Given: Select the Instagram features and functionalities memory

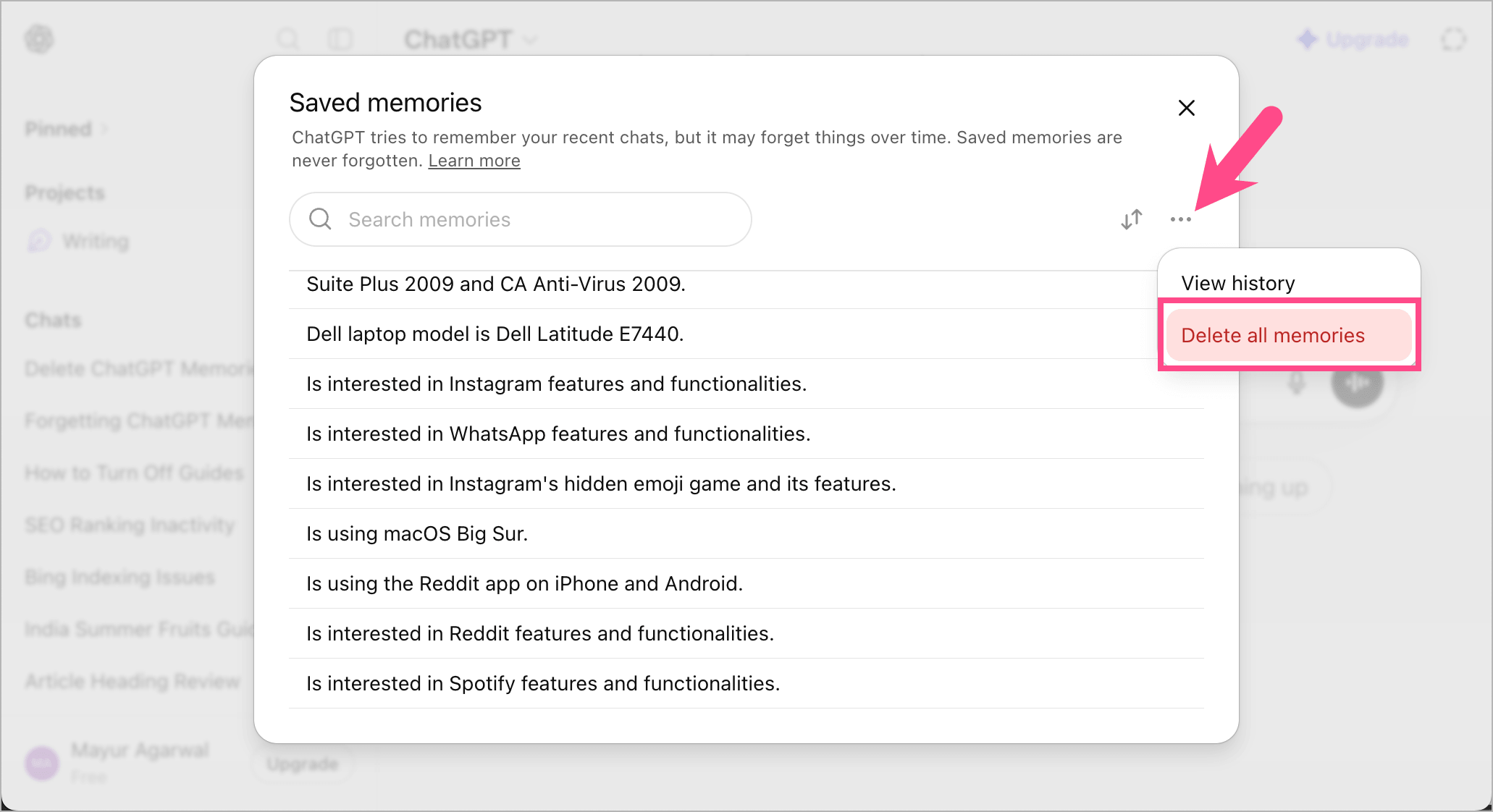Looking at the screenshot, I should tap(746, 384).
